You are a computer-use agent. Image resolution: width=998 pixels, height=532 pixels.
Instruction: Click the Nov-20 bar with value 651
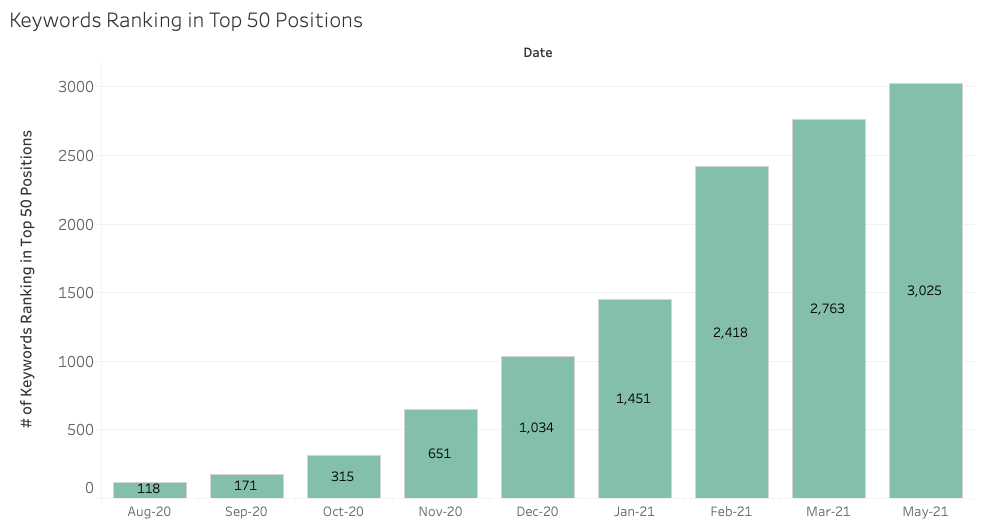point(440,454)
